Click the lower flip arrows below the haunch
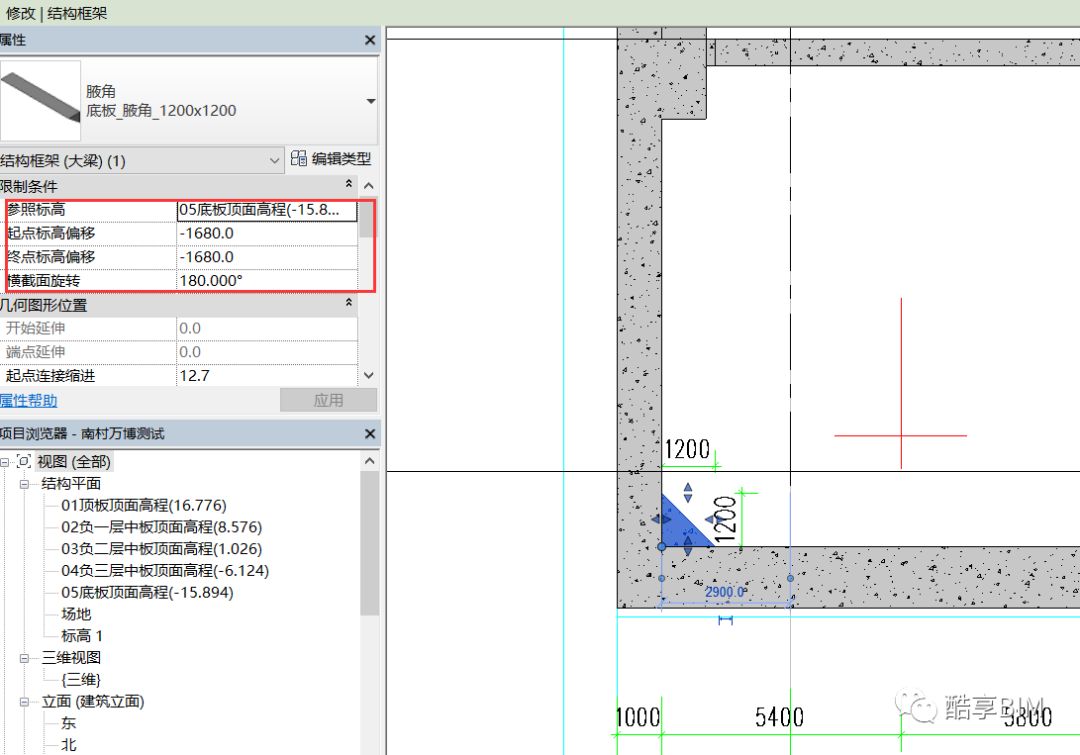1080x755 pixels. (x=687, y=547)
